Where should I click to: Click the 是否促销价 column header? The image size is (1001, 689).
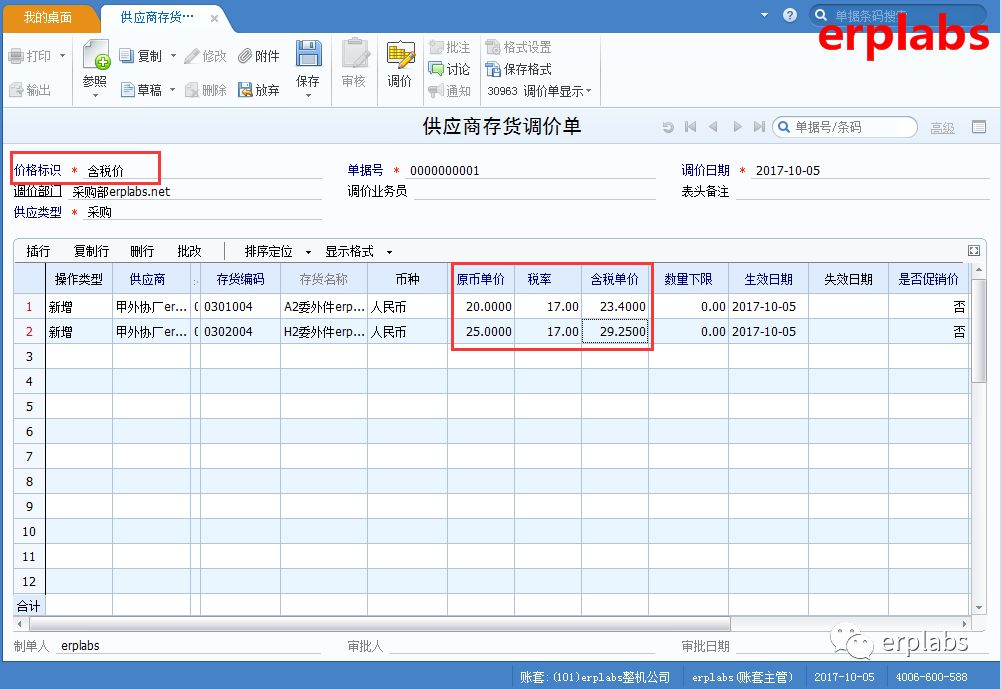tap(929, 279)
